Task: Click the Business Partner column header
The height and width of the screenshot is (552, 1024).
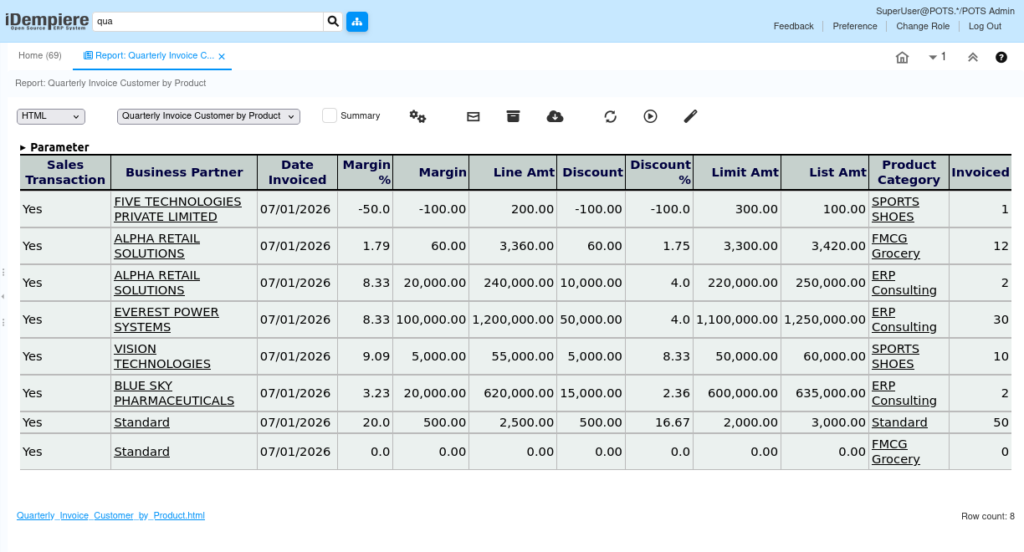Action: coord(184,172)
